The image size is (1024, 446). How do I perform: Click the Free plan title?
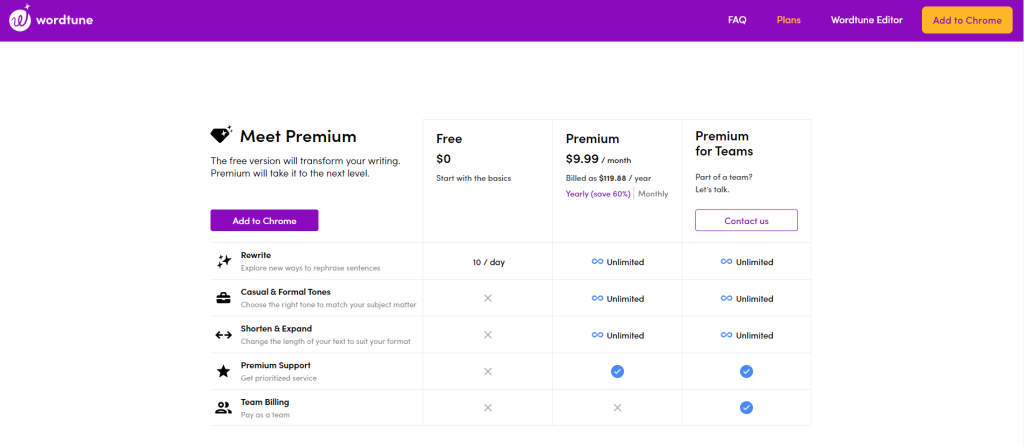click(x=449, y=138)
